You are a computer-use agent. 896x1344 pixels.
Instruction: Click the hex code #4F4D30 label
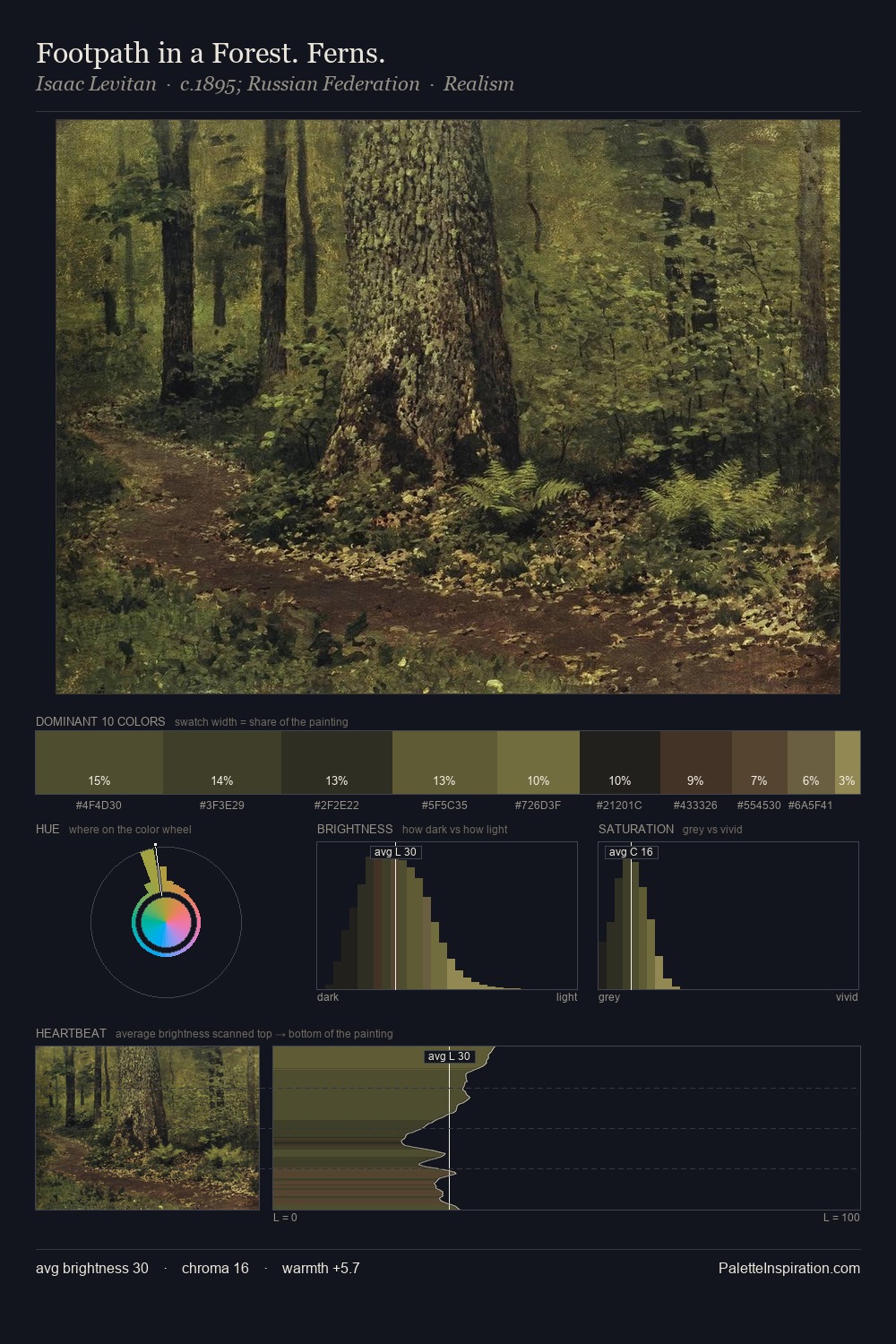point(99,806)
